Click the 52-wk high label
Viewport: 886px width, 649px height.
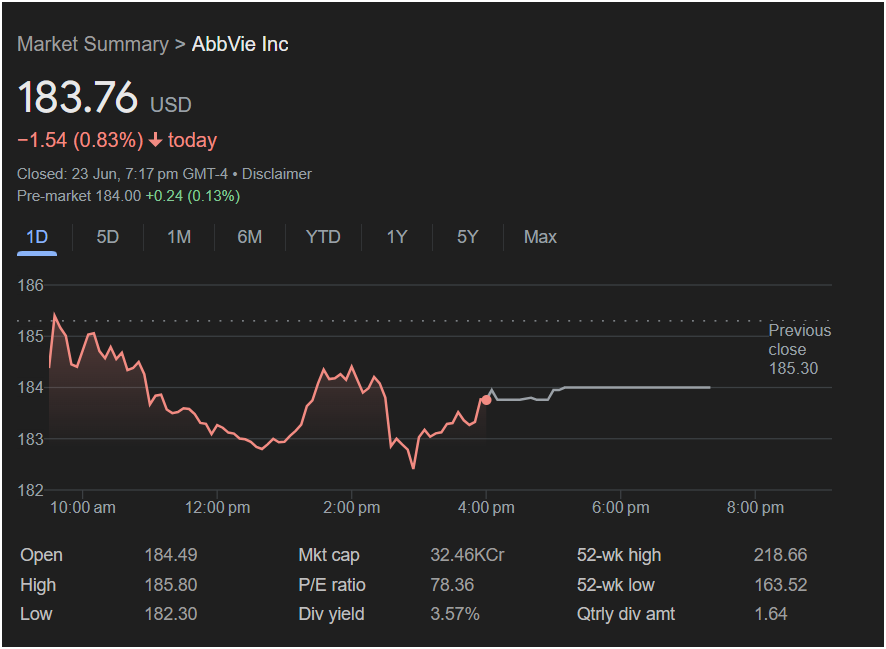(619, 555)
